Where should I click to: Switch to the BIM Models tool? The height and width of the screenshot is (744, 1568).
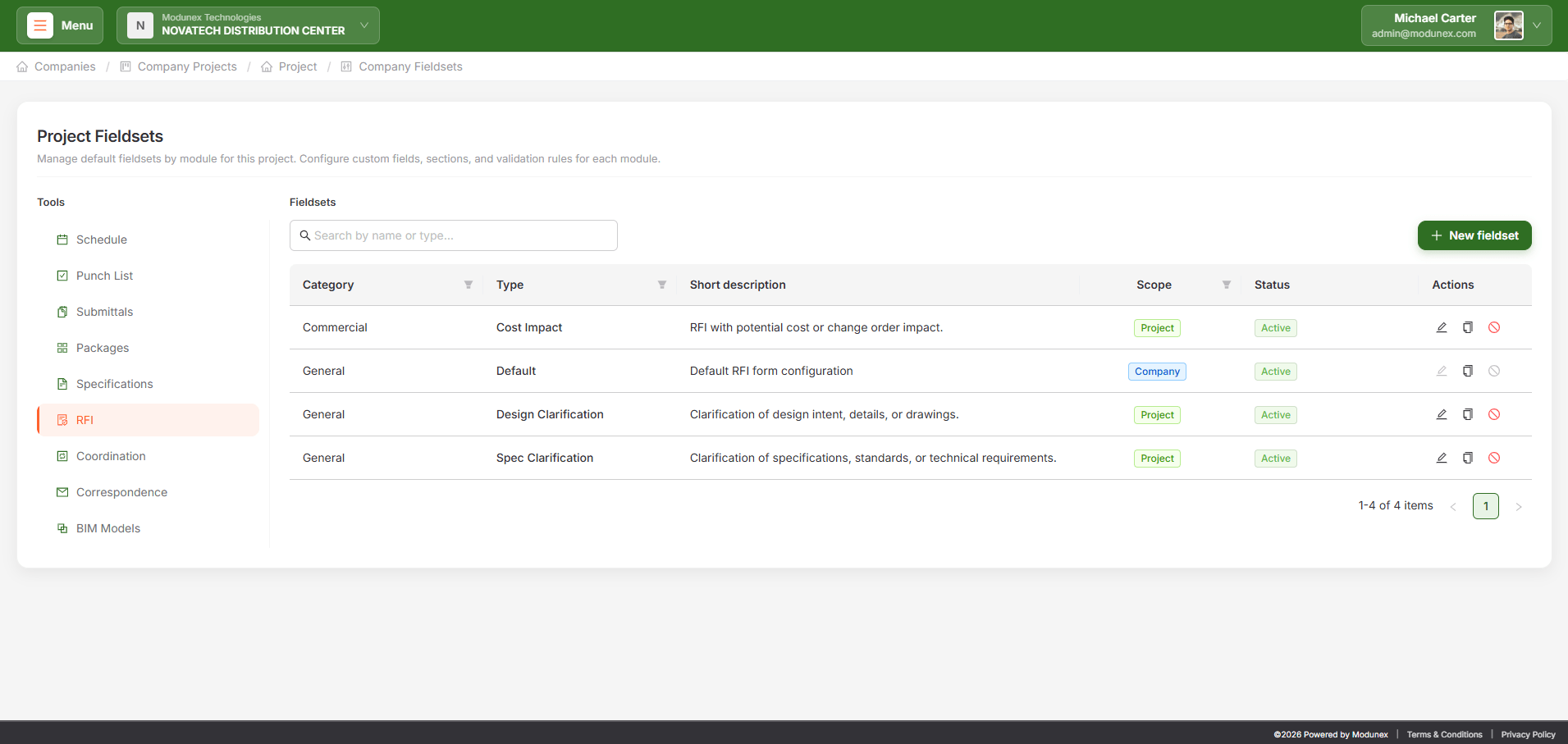coord(107,528)
